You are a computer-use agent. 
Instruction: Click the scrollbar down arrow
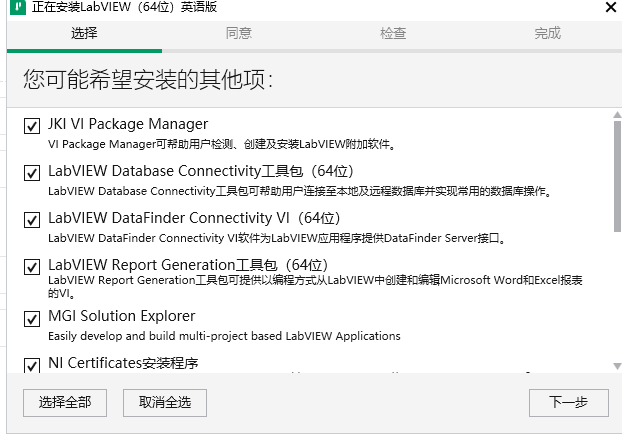pyautogui.click(x=617, y=366)
